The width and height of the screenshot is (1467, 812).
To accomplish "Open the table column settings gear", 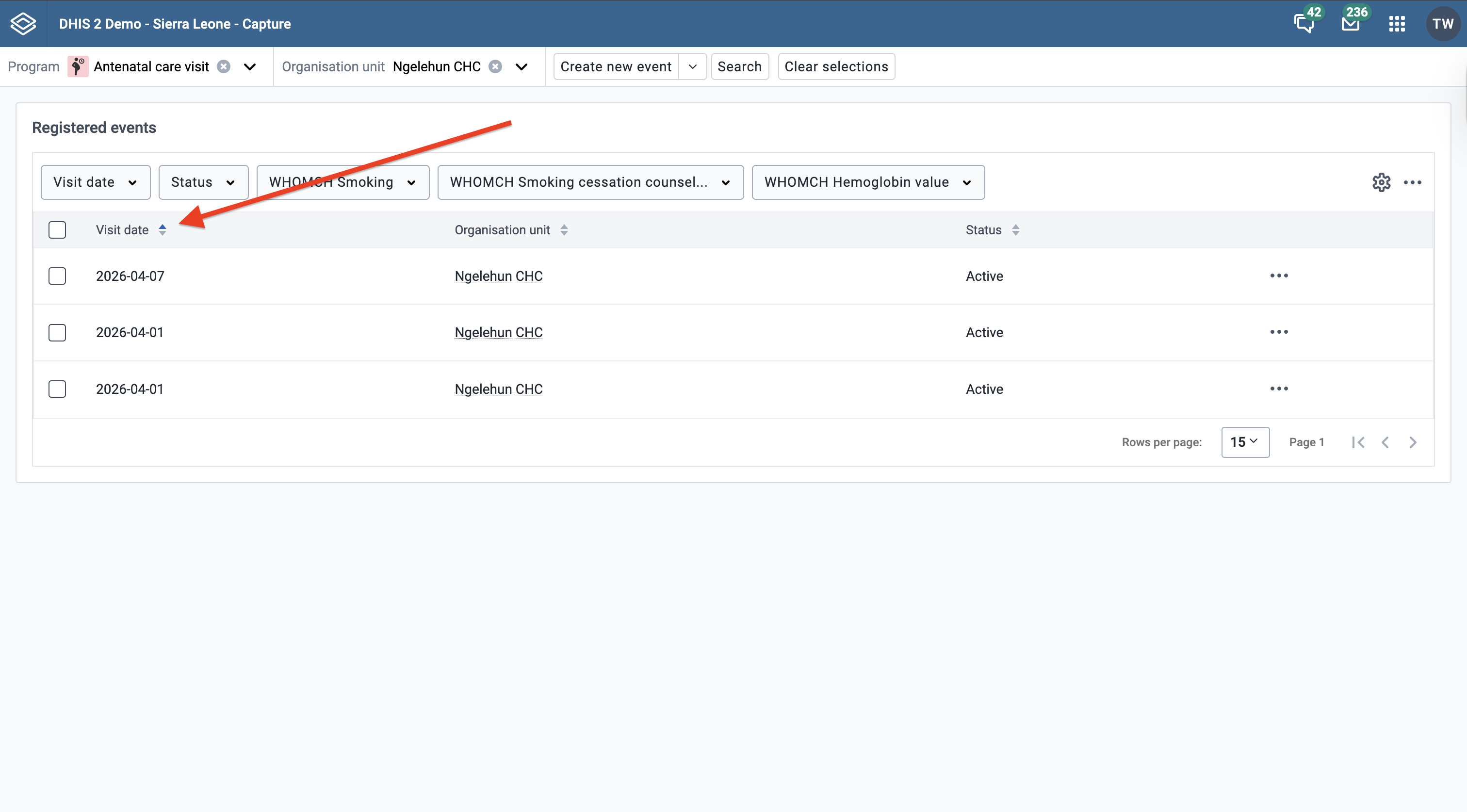I will pyautogui.click(x=1382, y=182).
